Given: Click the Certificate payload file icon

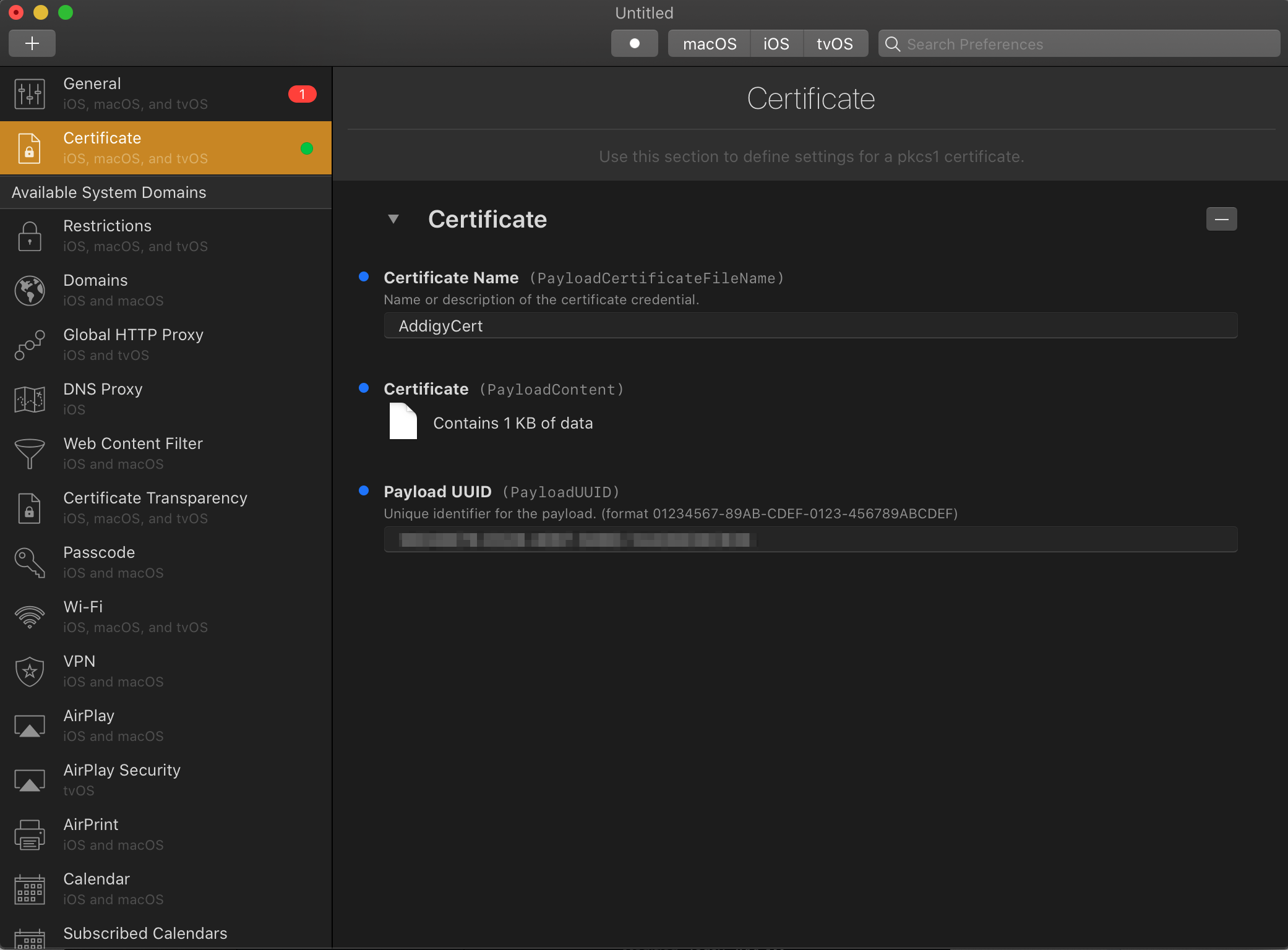Looking at the screenshot, I should 403,421.
